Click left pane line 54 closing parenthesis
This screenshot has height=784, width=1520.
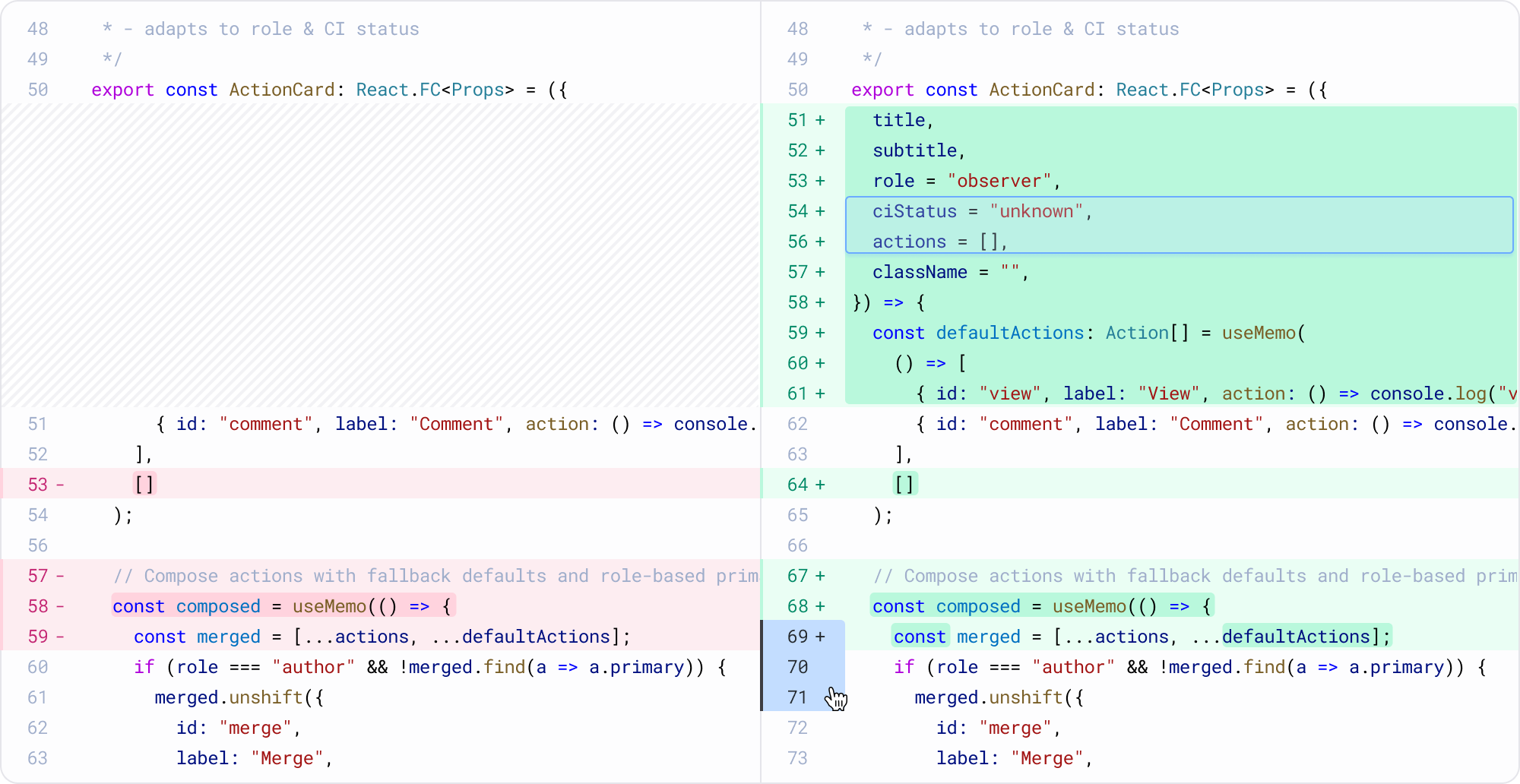point(381,515)
